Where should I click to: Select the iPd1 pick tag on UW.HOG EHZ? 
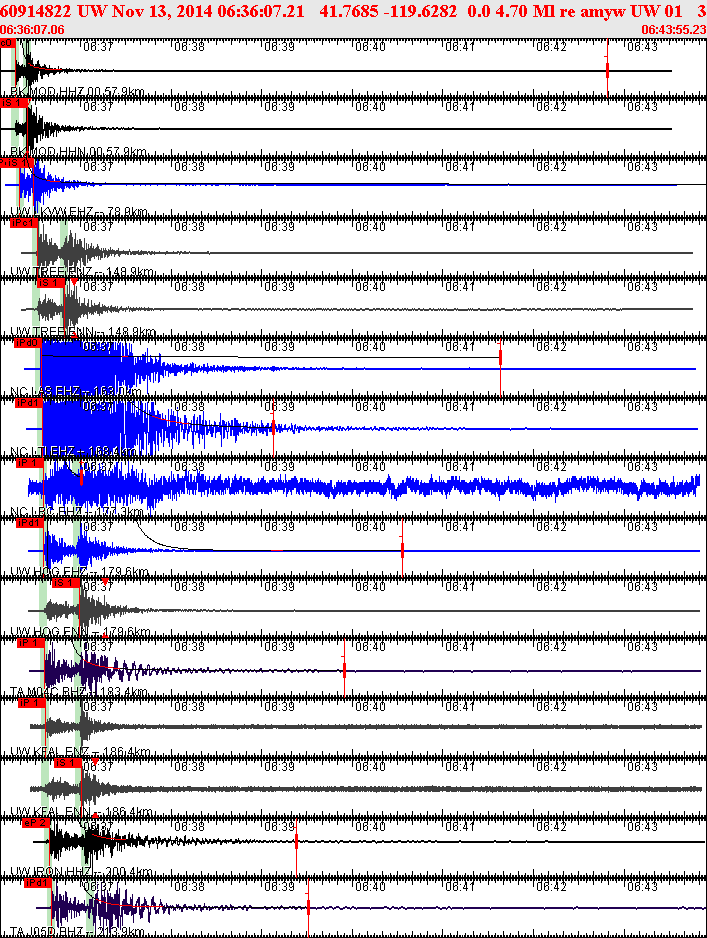coord(31,523)
